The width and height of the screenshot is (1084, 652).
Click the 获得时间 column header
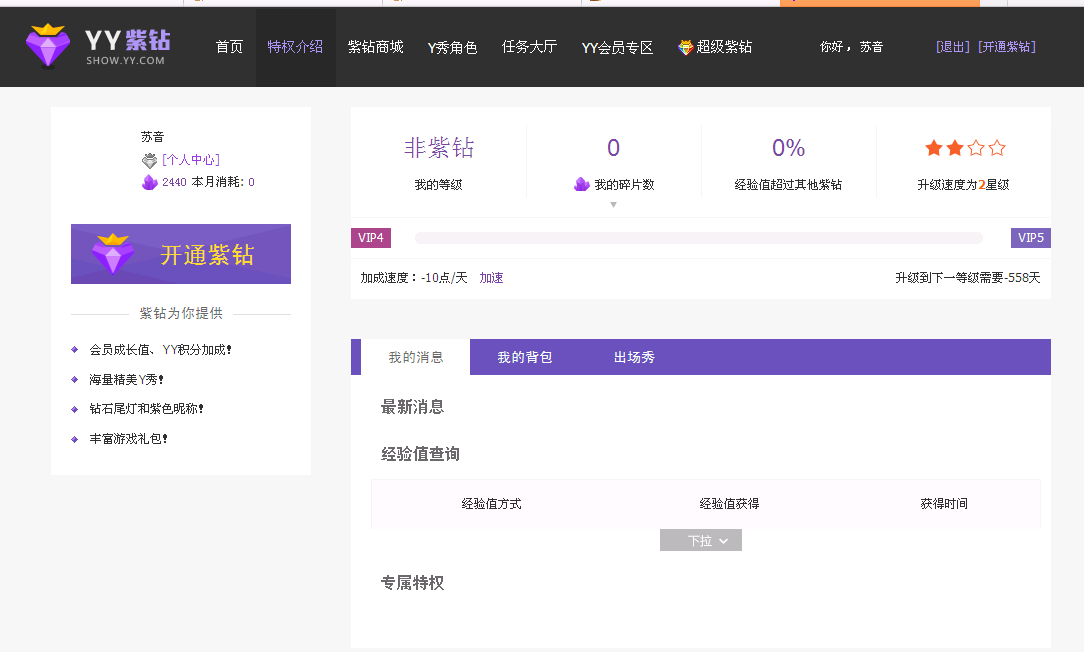point(944,503)
